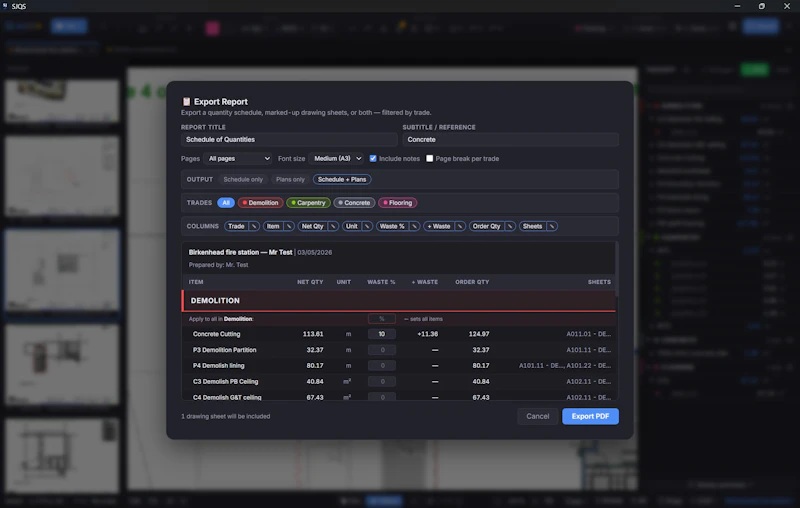The width and height of the screenshot is (800, 508).
Task: Click the P3 Demolition Partition item name
Action: (x=224, y=350)
